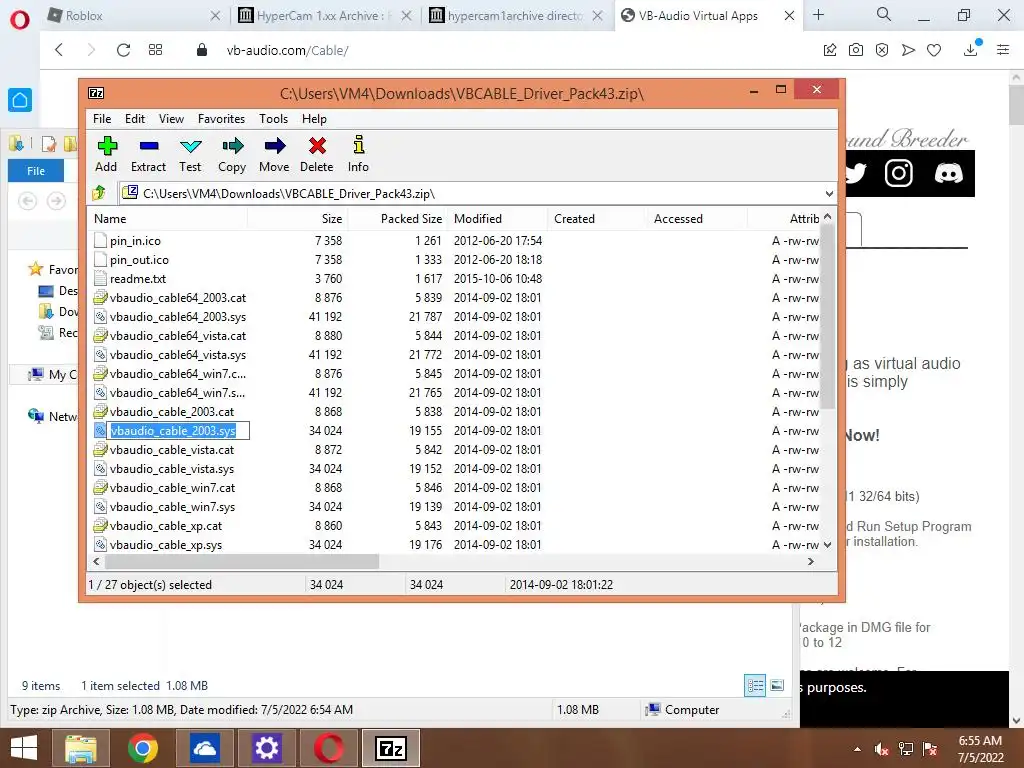The width and height of the screenshot is (1024, 768).
Task: Open the Tools menu in 7-Zip
Action: 273,119
